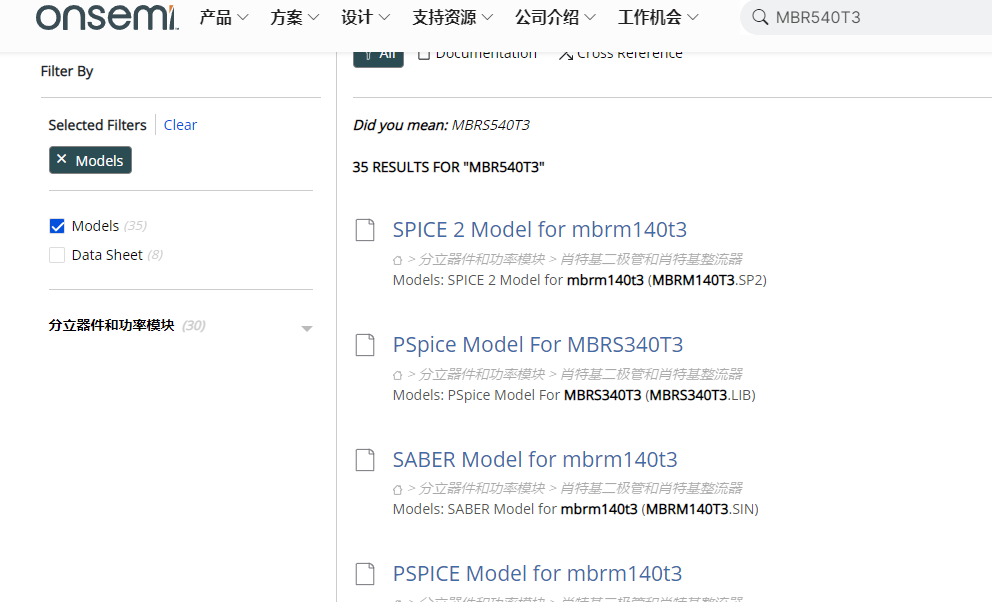
Task: Click document icon beside SPICE 2 Model result
Action: pos(365,230)
